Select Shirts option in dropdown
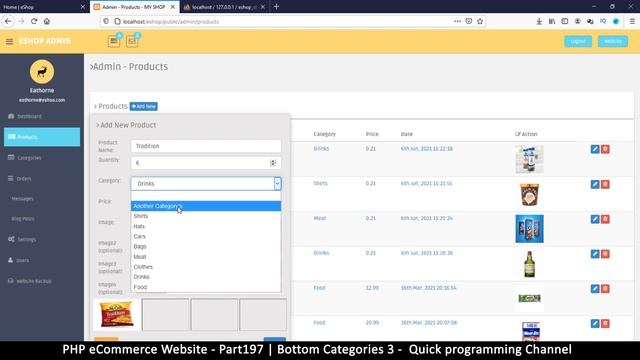 pyautogui.click(x=206, y=216)
